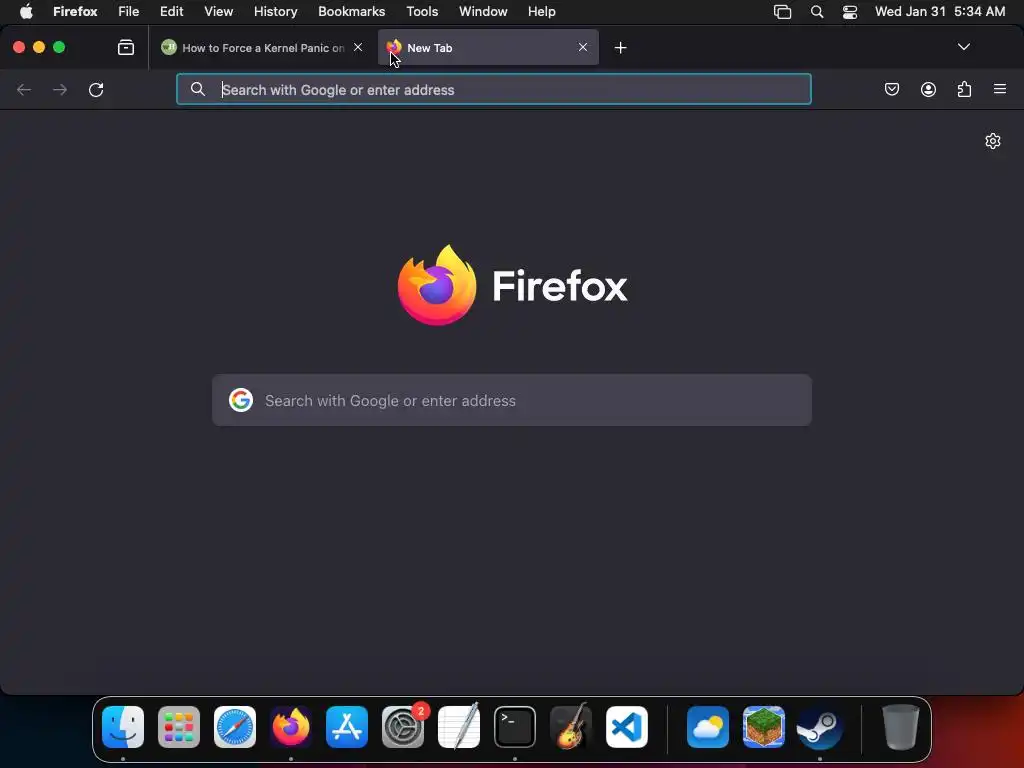Click the magnifier icon in address bar

pyautogui.click(x=198, y=89)
